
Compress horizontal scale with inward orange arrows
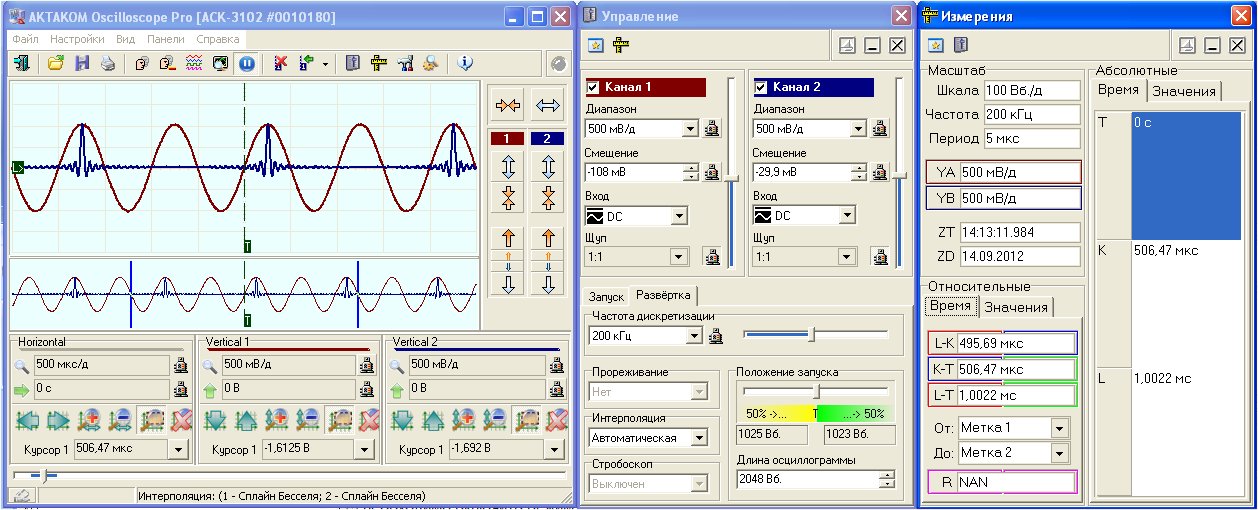(x=508, y=104)
